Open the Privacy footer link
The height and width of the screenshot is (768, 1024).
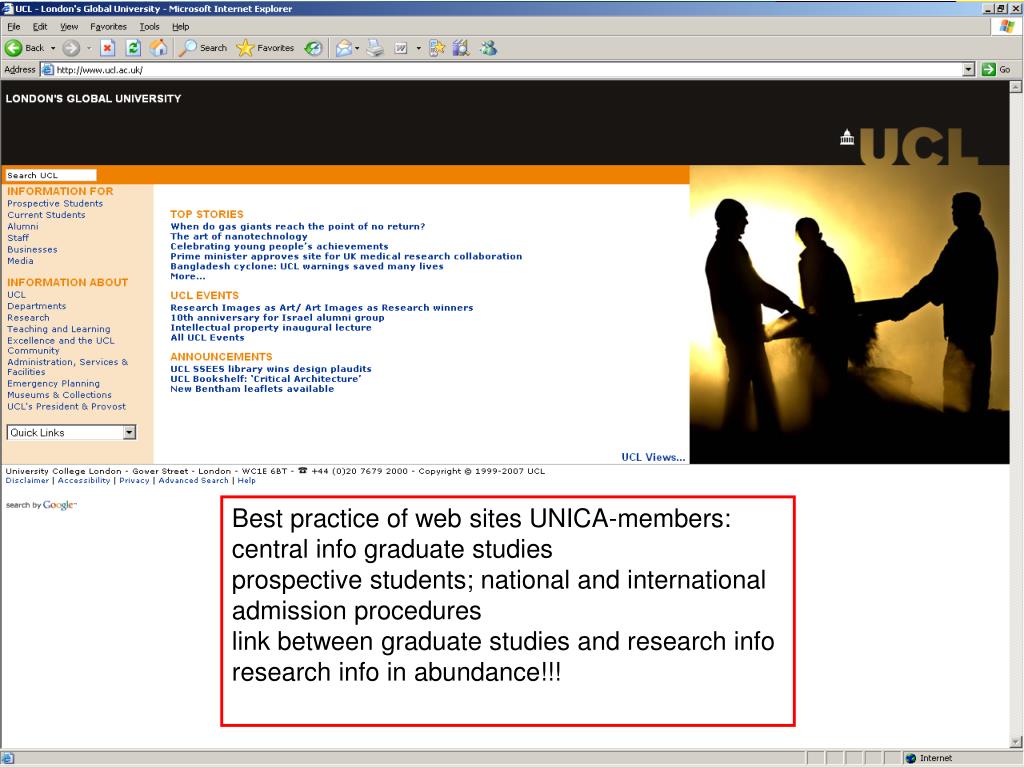coord(134,480)
